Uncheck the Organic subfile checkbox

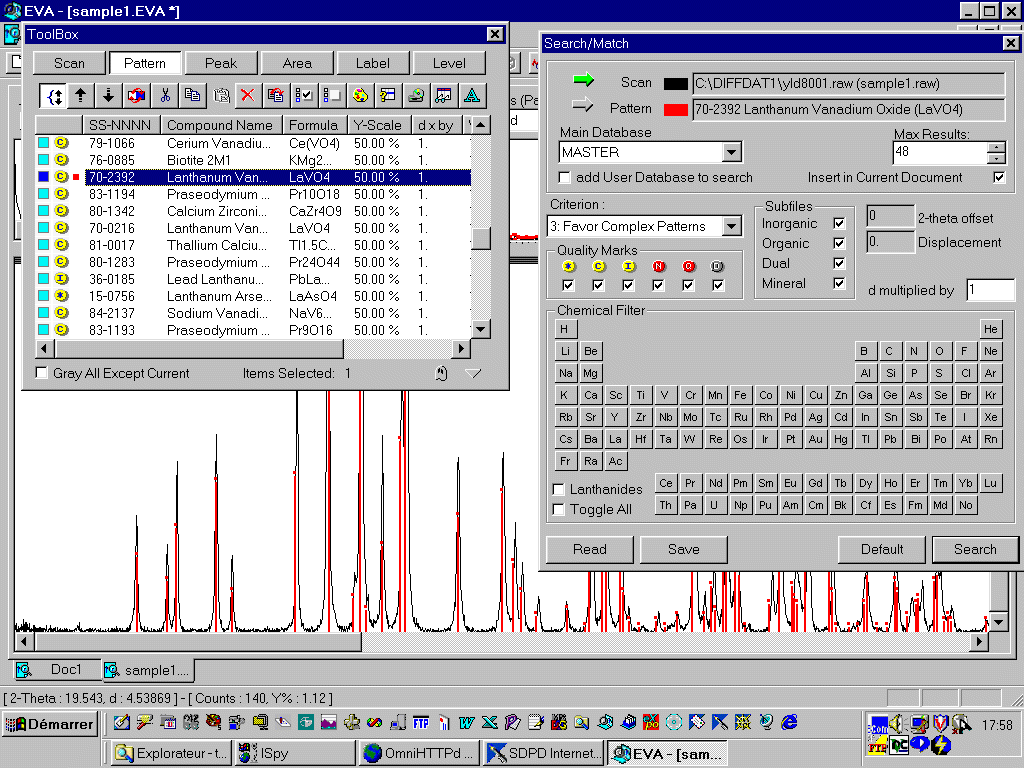(839, 243)
